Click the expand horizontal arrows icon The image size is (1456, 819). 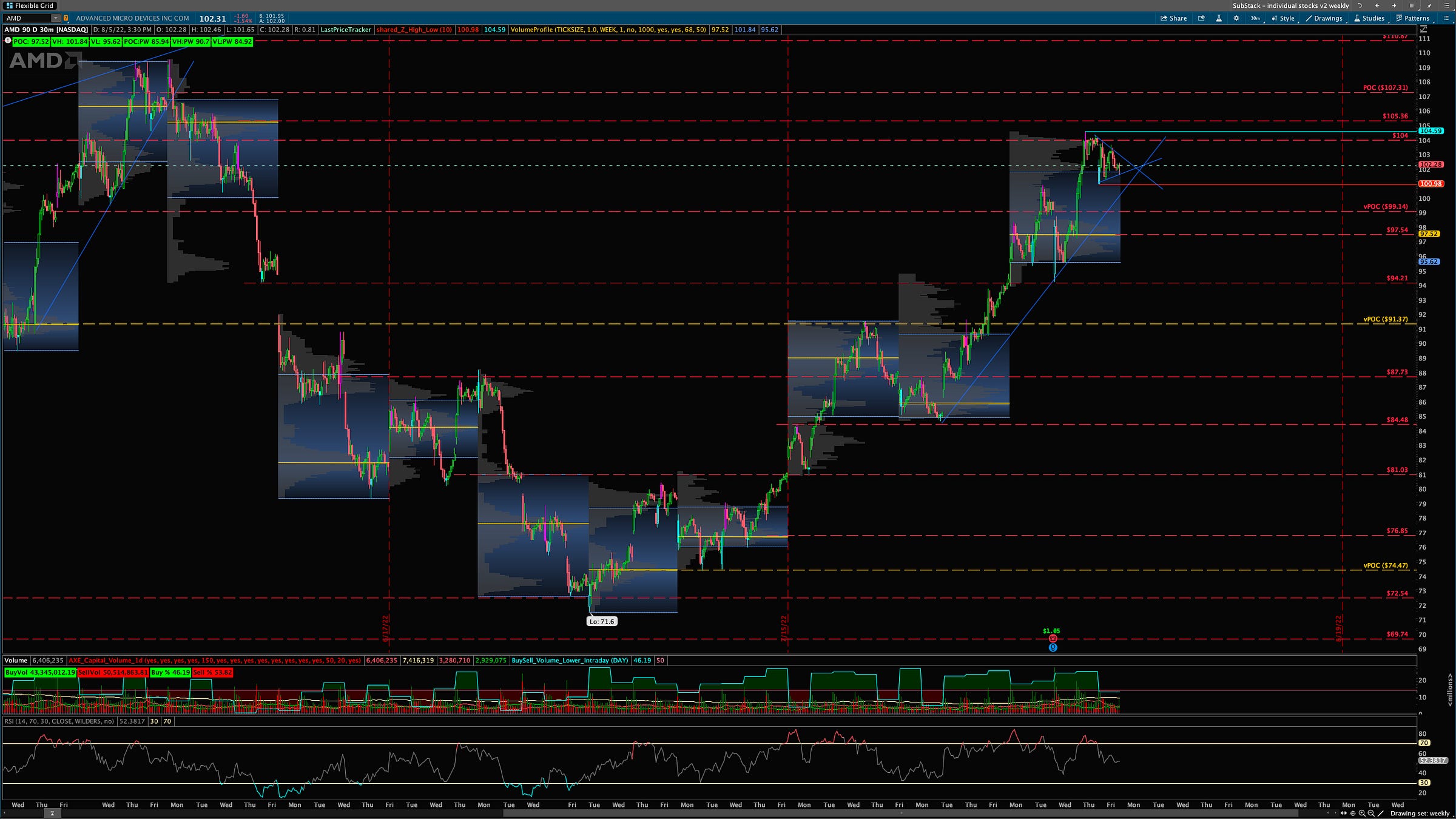point(1344,813)
